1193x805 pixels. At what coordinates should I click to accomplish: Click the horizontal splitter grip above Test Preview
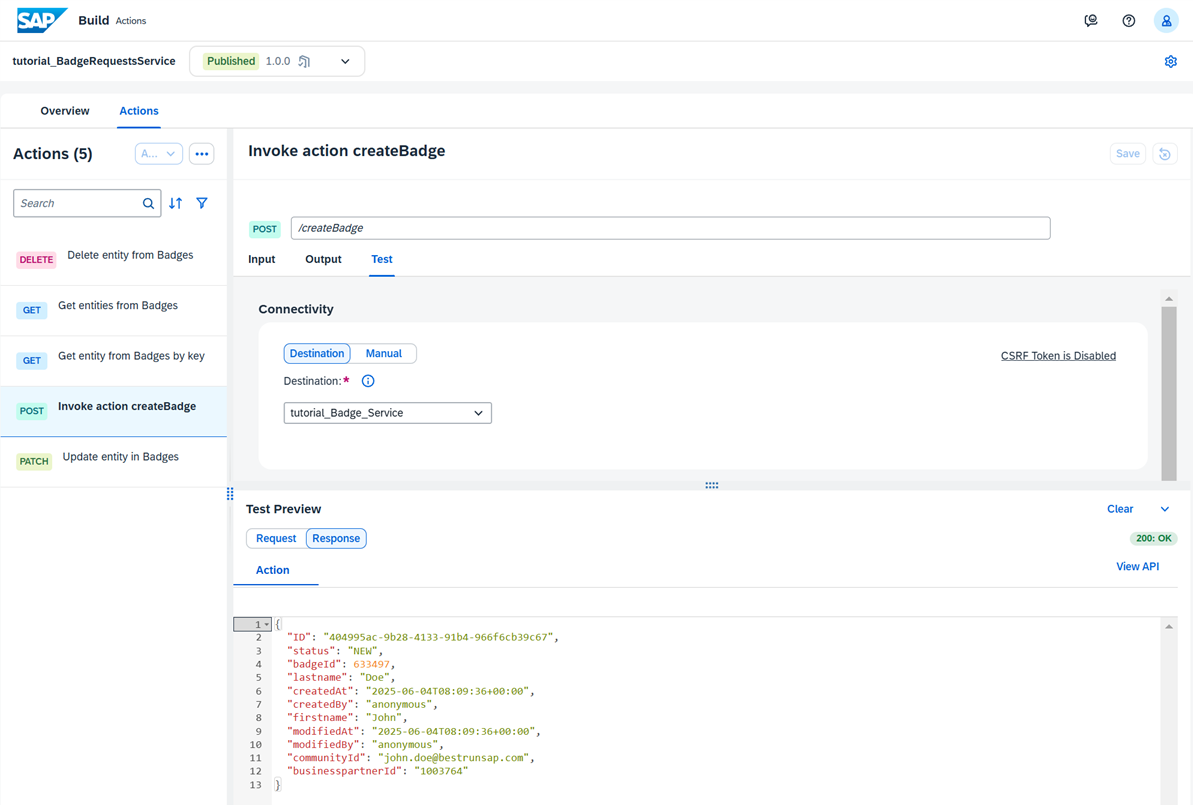pos(711,485)
